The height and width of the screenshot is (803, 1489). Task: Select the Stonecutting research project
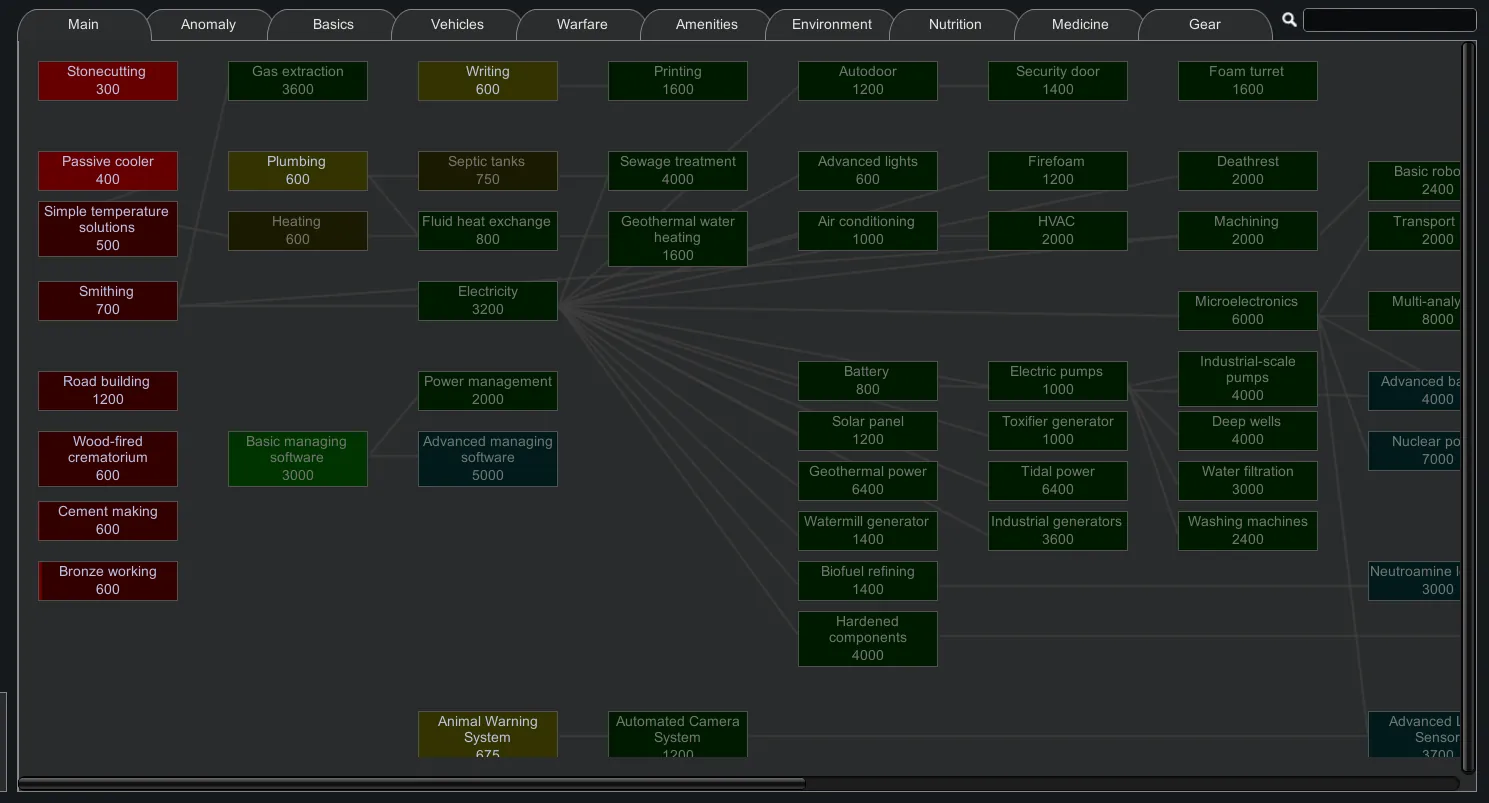pyautogui.click(x=108, y=81)
